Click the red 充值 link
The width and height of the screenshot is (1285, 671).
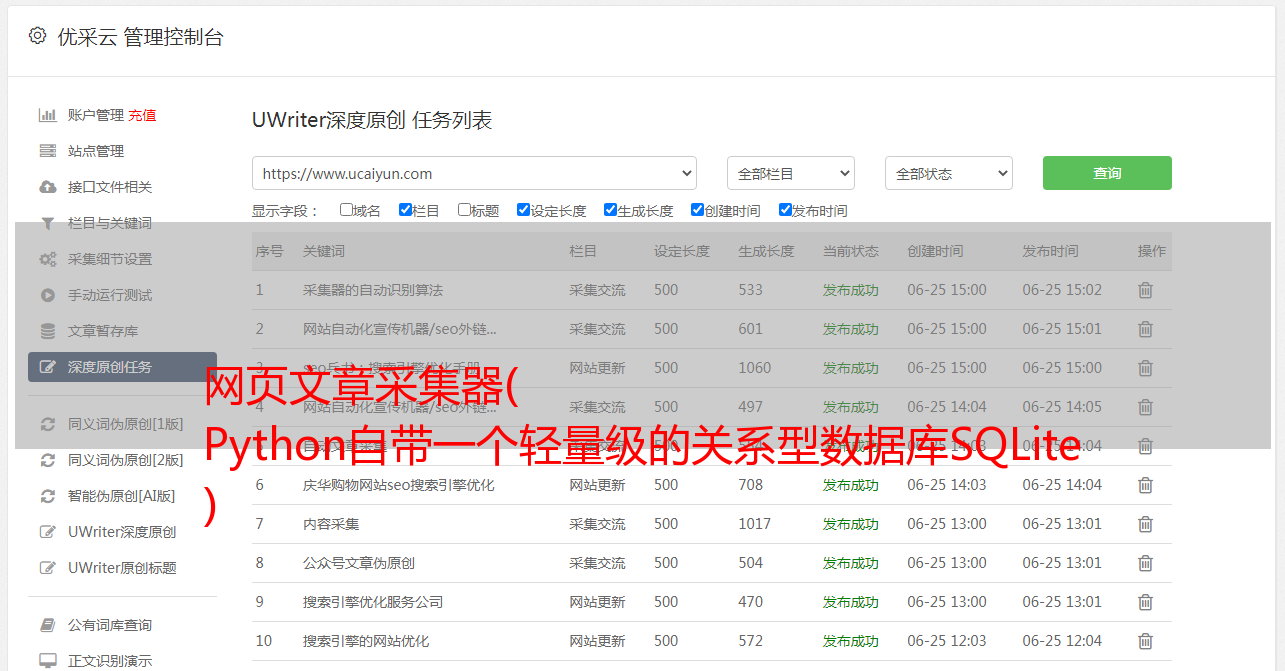click(x=142, y=115)
